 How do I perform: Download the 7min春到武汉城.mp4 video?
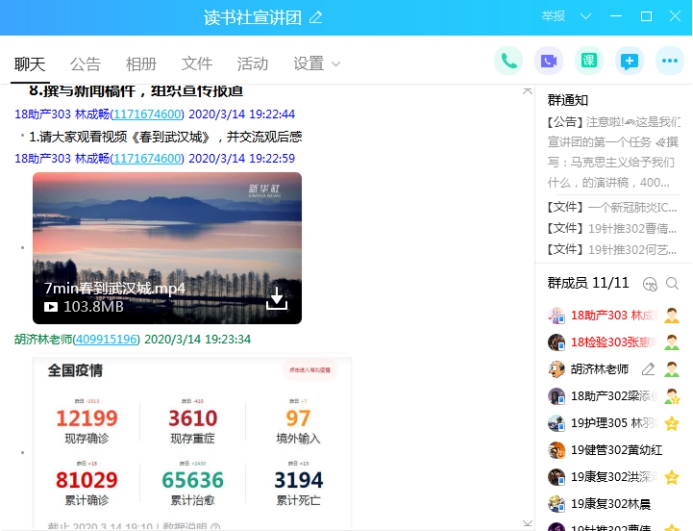pyautogui.click(x=277, y=299)
